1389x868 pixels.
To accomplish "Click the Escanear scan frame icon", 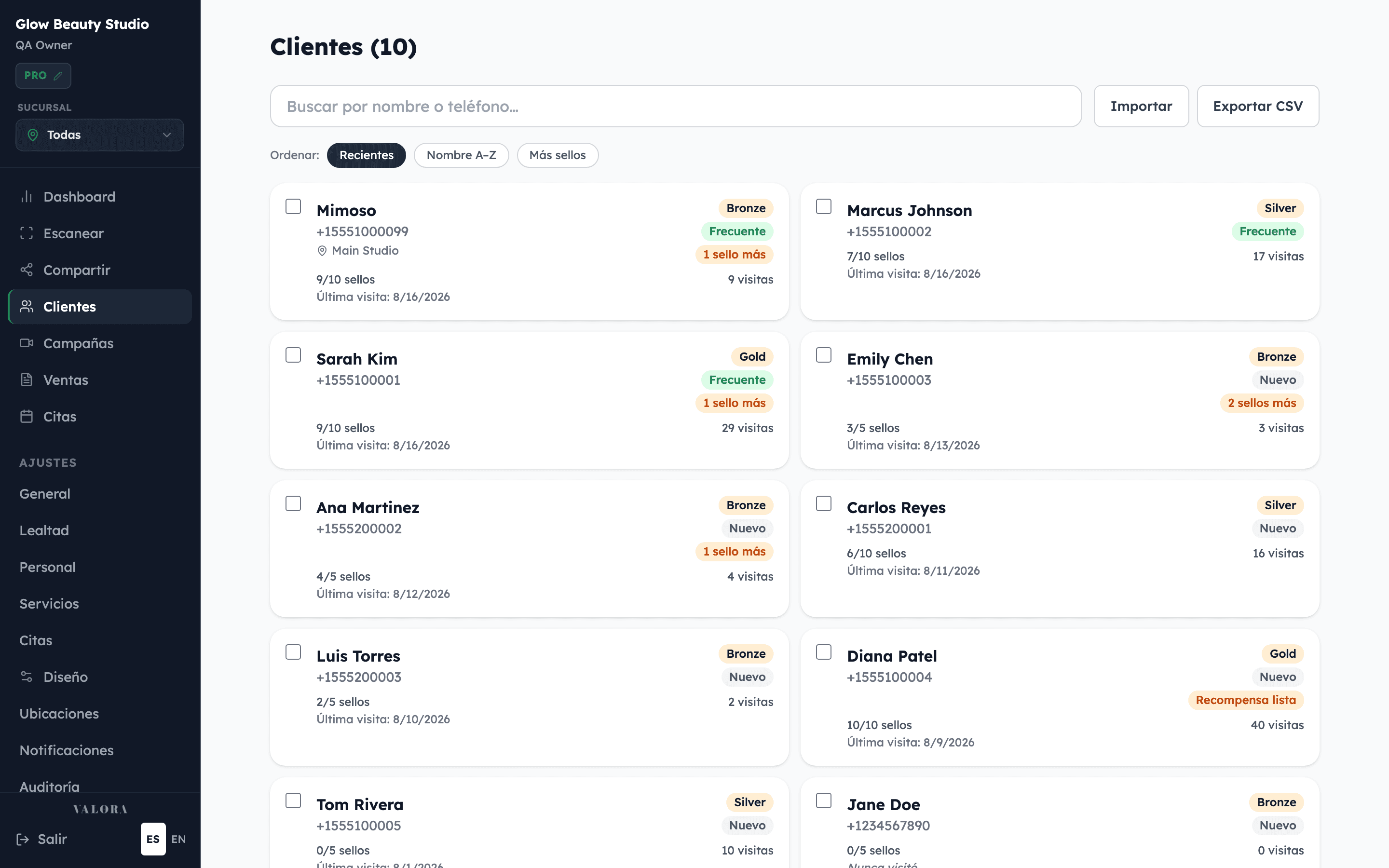I will (27, 233).
